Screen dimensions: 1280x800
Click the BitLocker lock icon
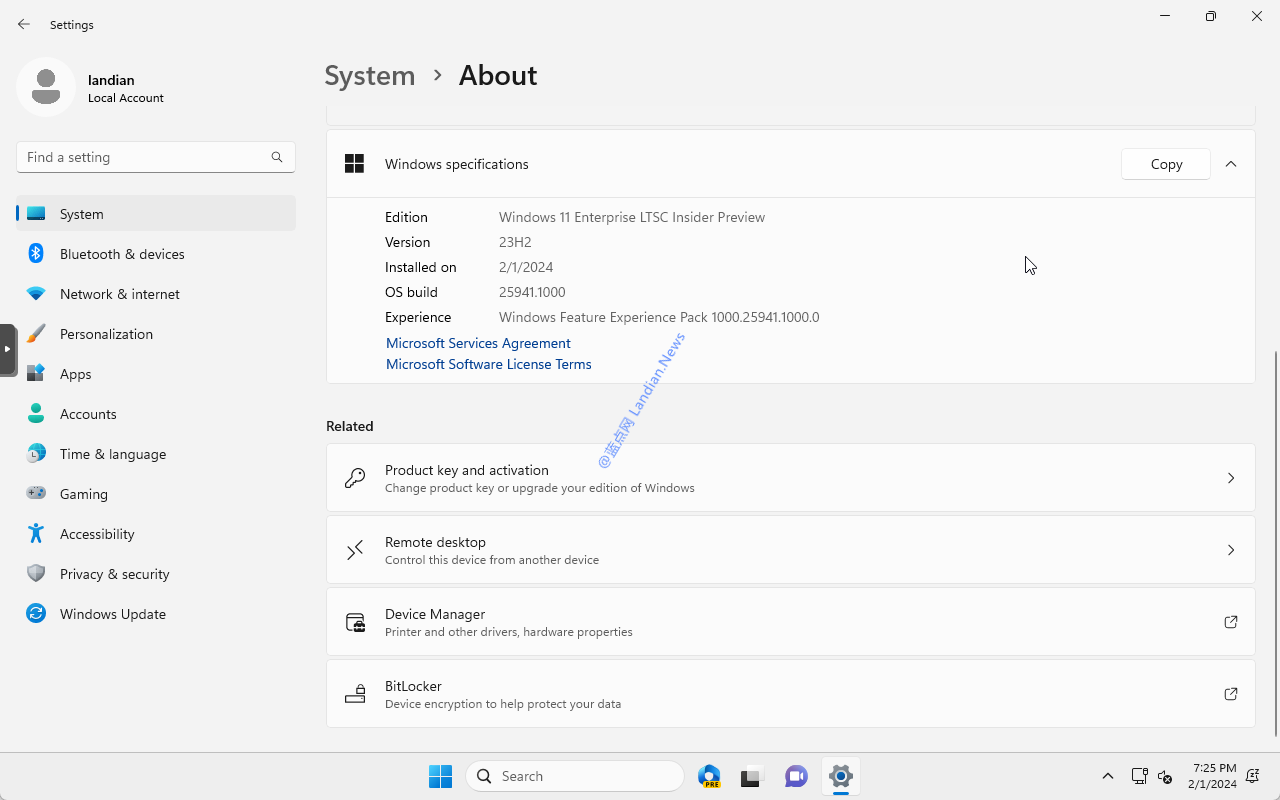[355, 694]
